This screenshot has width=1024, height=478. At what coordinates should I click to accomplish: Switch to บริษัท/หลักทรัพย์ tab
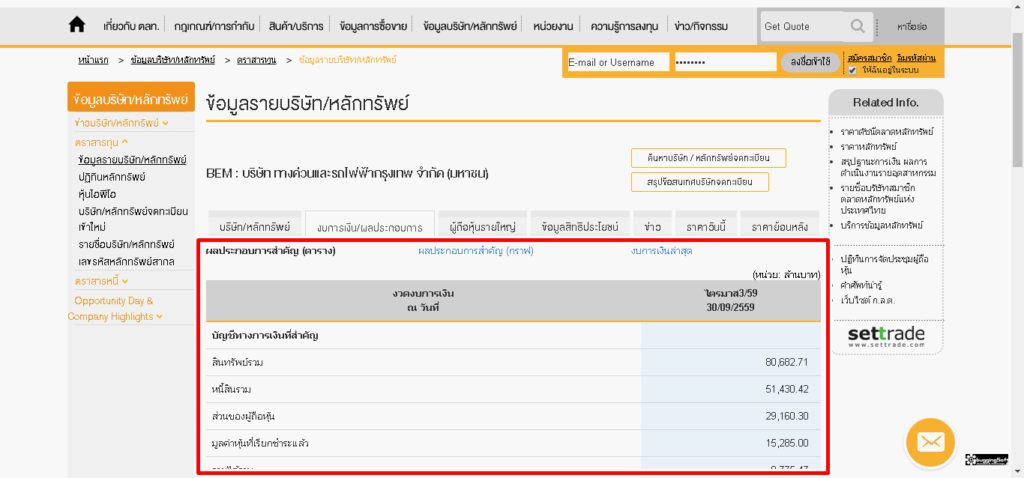[254, 223]
